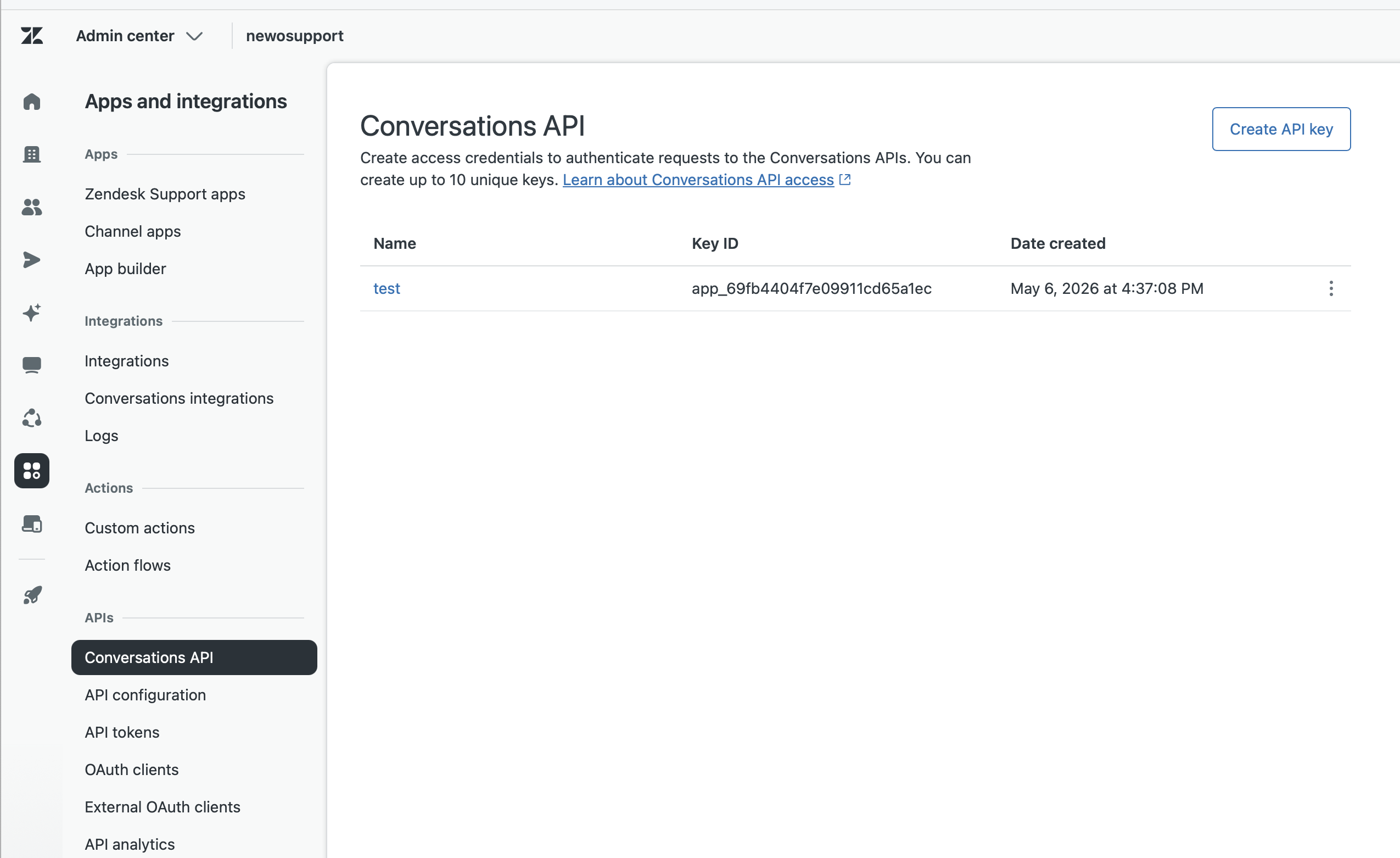Open OAuth clients
This screenshot has height=858, width=1400.
coord(131,770)
